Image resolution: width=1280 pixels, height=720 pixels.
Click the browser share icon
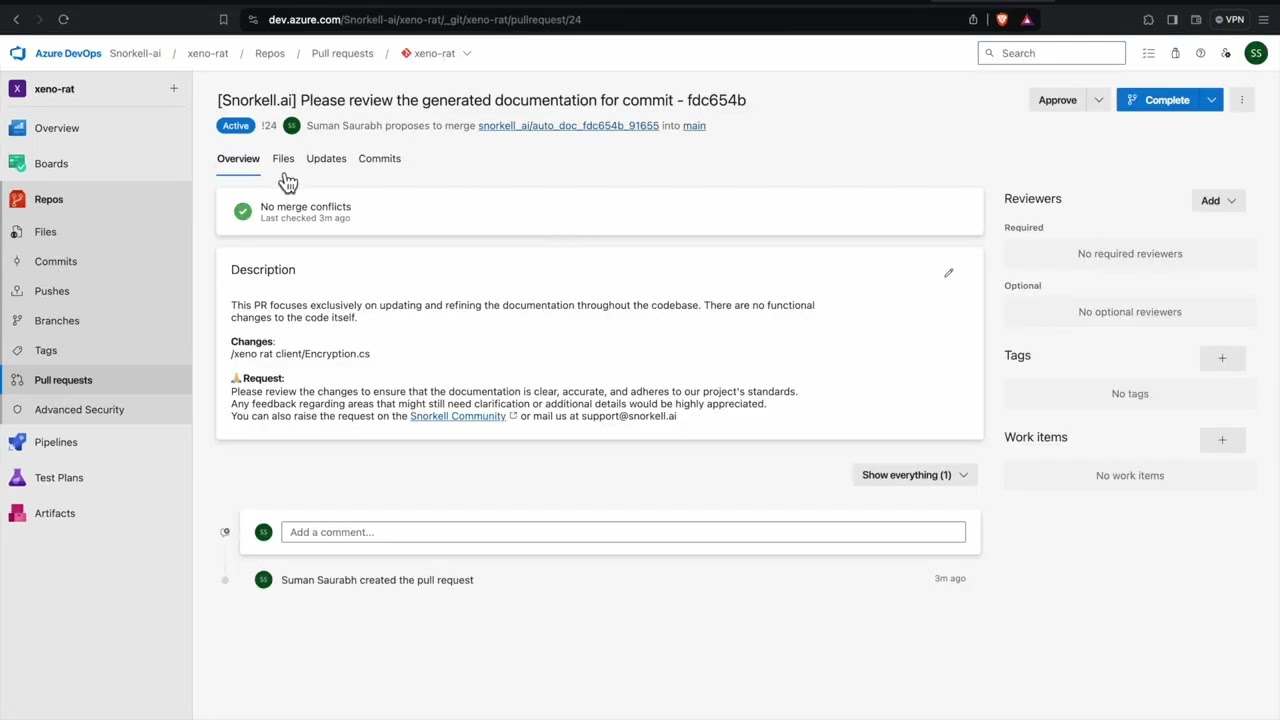tap(973, 19)
